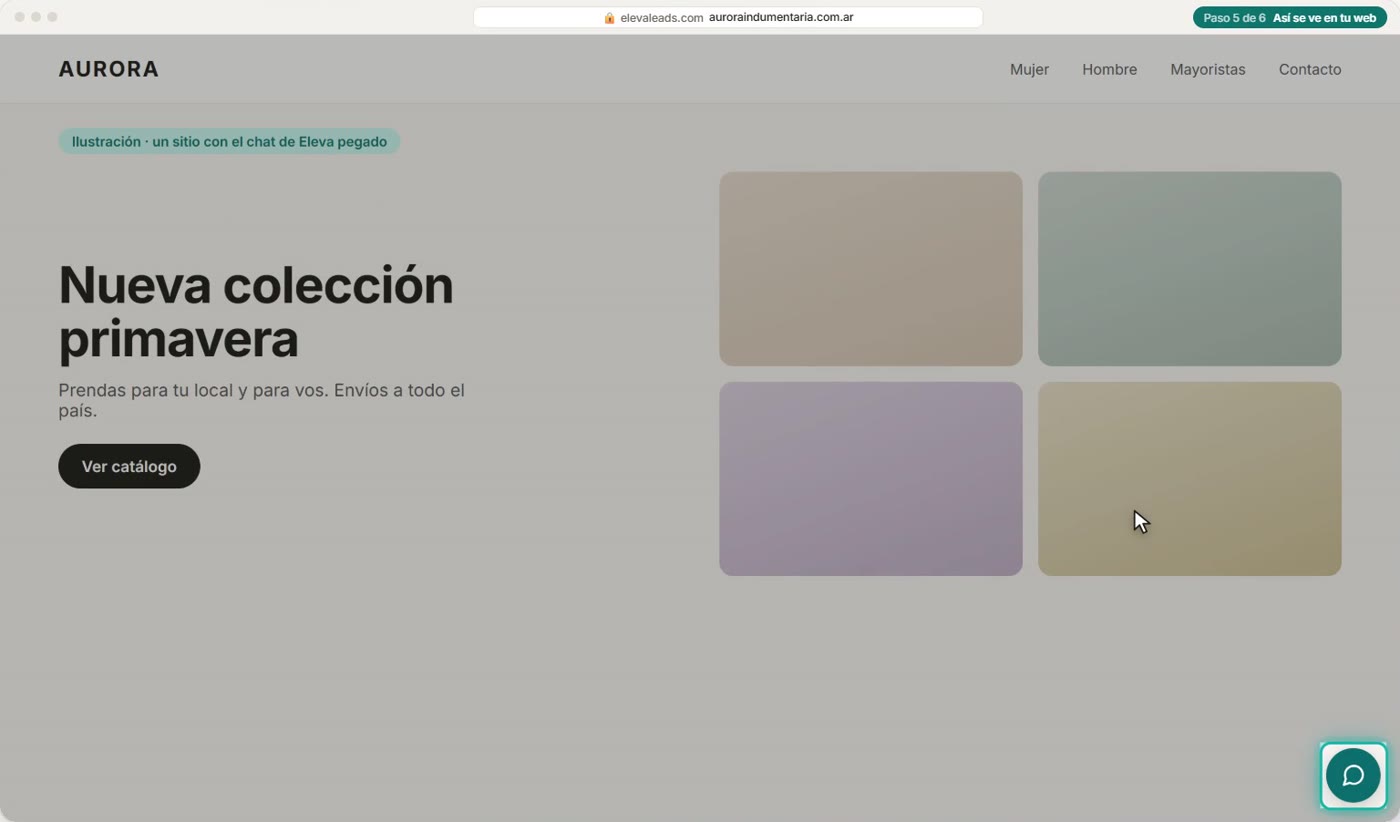This screenshot has width=1400, height=822.
Task: Open the Contacto page link
Action: pos(1310,69)
